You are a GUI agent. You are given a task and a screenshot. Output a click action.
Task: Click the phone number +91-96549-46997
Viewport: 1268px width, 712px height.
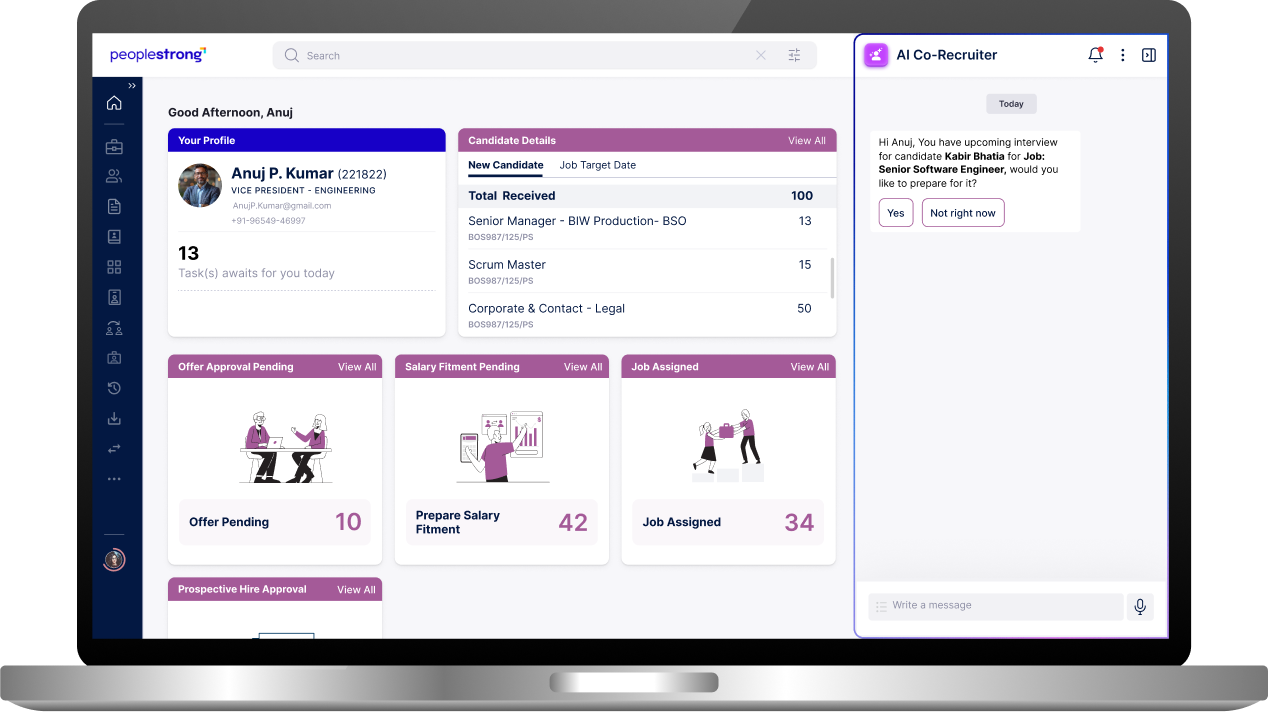coord(269,221)
